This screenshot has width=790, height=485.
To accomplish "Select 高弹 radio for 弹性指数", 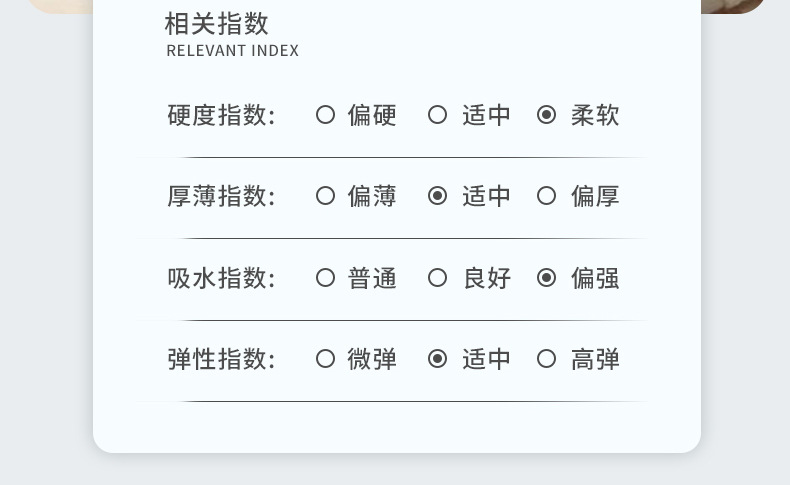I will click(546, 359).
